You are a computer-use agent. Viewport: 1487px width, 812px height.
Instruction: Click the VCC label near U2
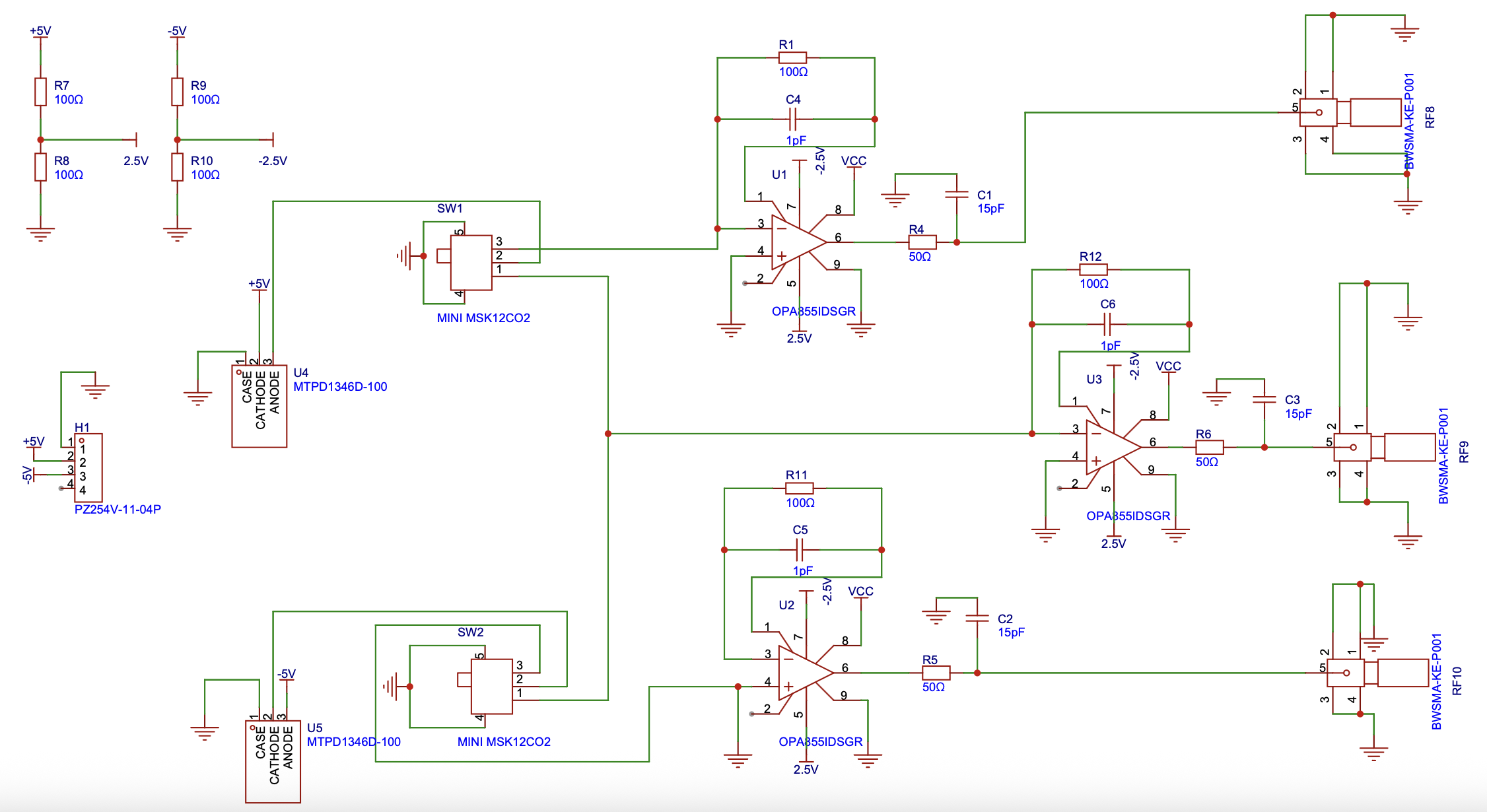tap(860, 591)
